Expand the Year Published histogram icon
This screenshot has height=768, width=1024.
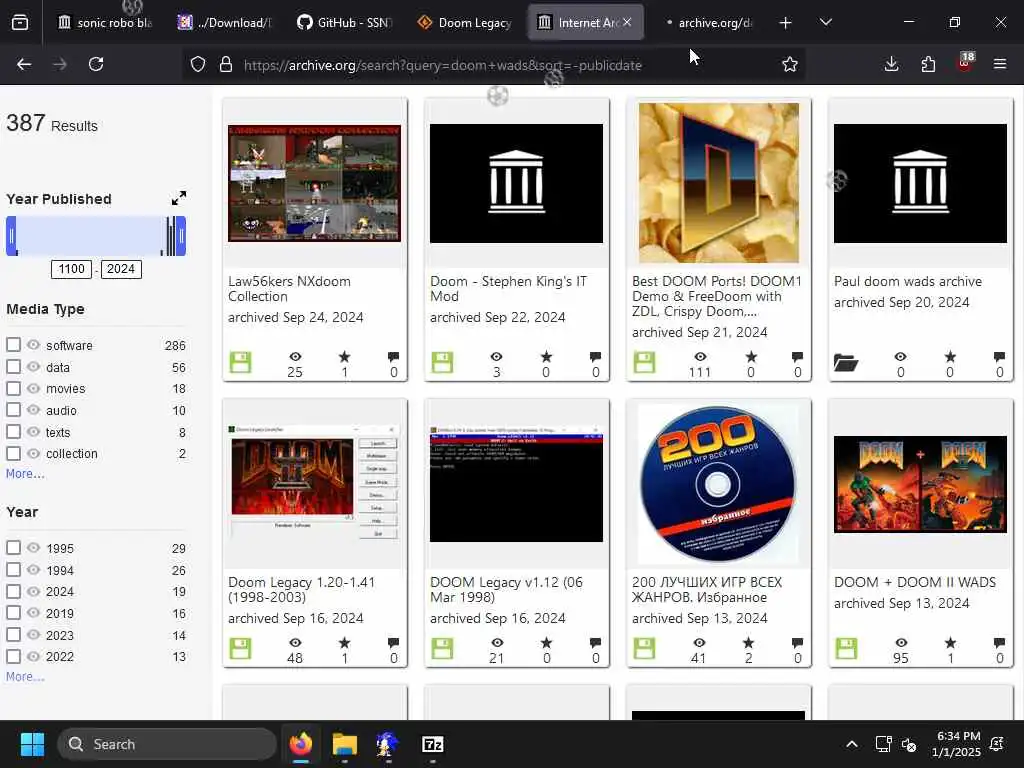coord(178,198)
